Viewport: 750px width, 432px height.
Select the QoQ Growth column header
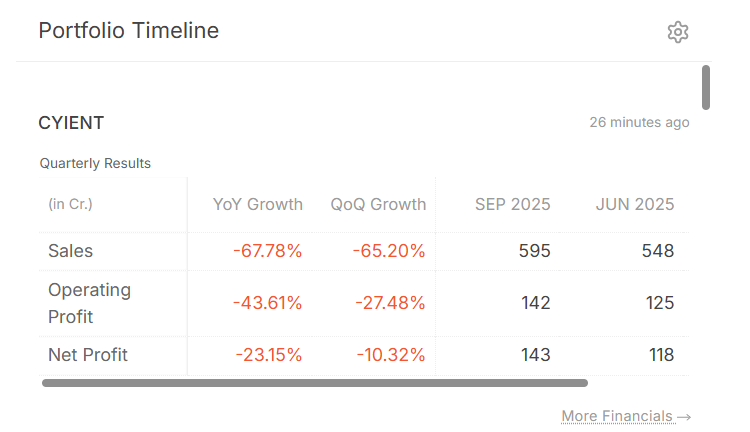point(378,204)
